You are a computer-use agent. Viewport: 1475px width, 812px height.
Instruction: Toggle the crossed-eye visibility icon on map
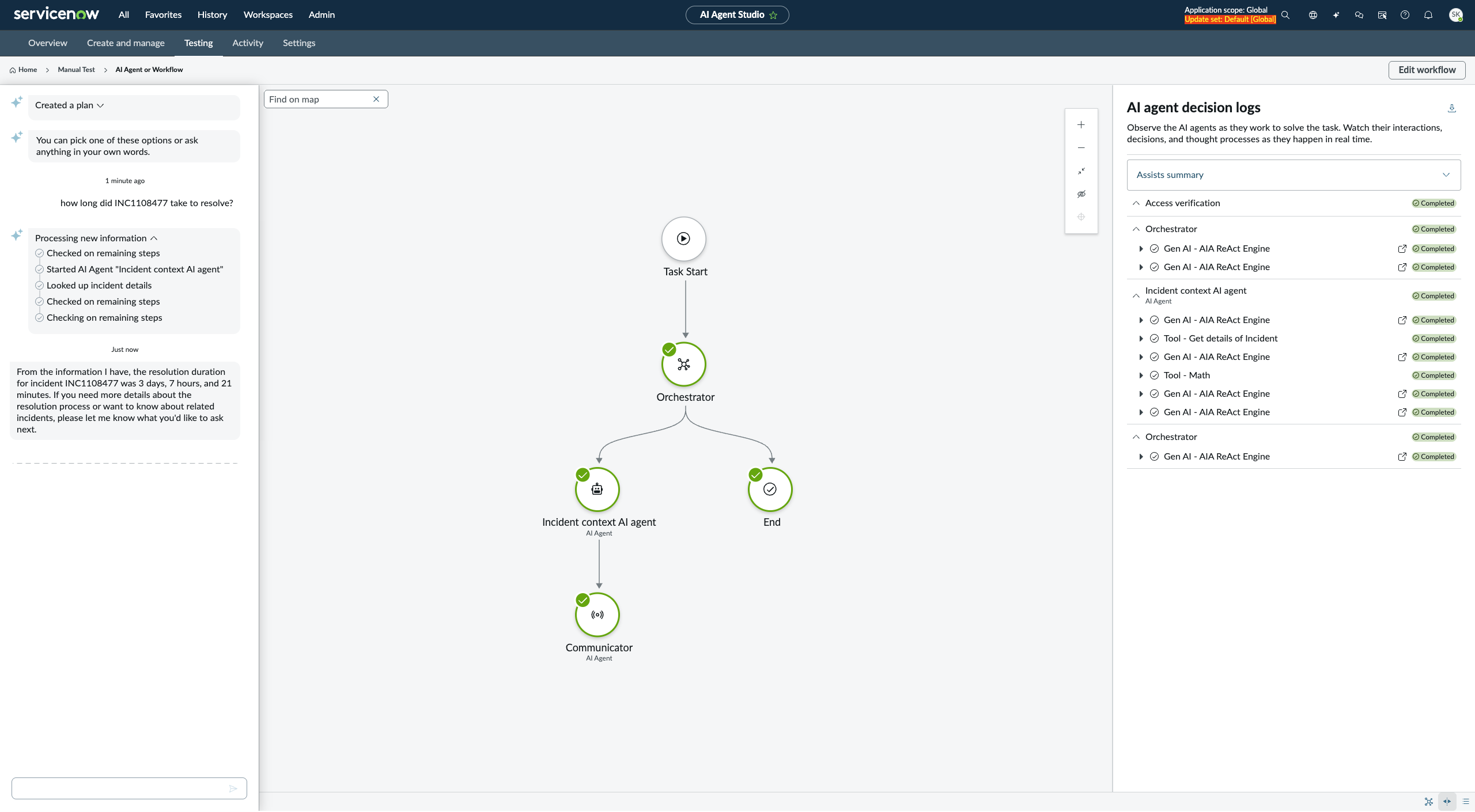(x=1081, y=194)
